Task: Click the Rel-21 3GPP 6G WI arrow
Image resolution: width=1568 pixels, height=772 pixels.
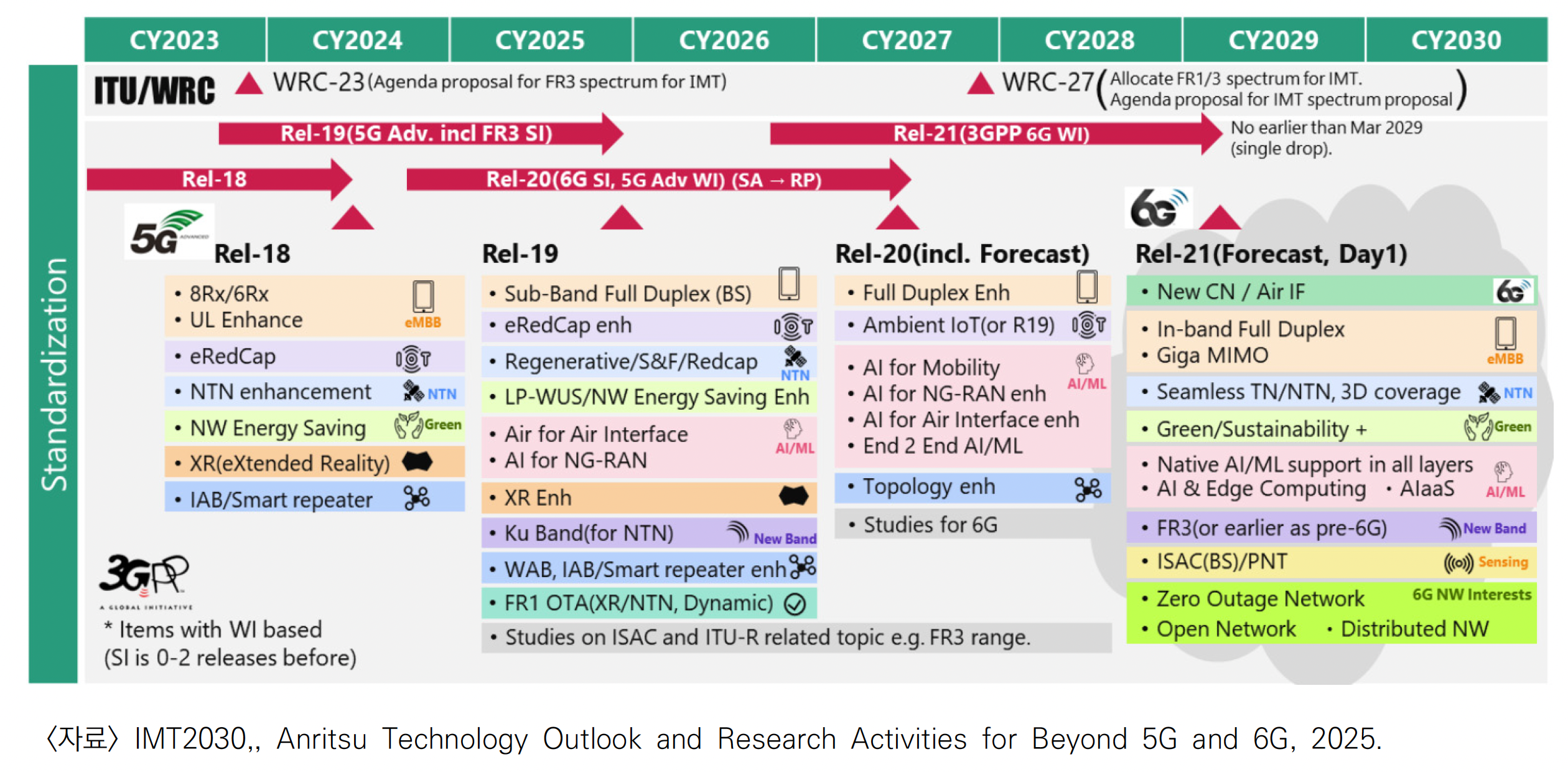Action: [991, 134]
